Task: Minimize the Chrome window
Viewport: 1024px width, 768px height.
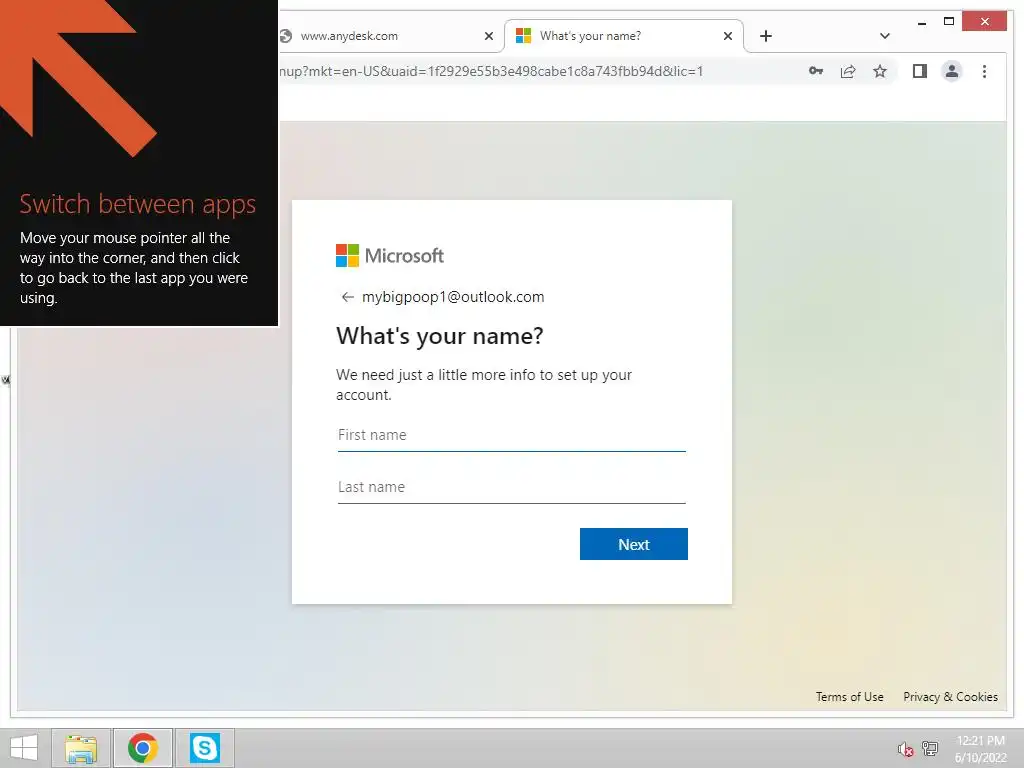Action: point(921,22)
